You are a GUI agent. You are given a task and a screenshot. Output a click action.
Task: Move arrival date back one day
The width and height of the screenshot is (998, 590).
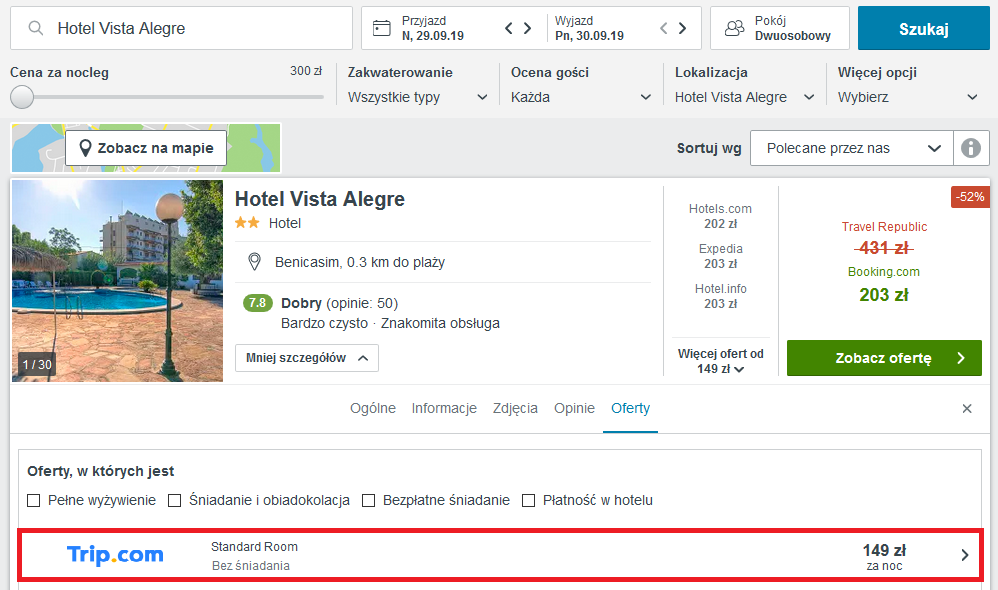pos(509,28)
